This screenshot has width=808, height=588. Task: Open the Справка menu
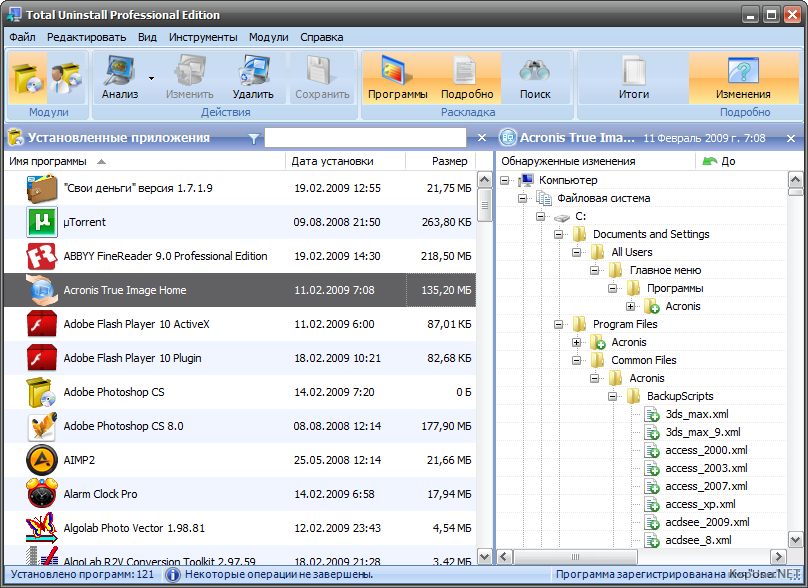(322, 37)
